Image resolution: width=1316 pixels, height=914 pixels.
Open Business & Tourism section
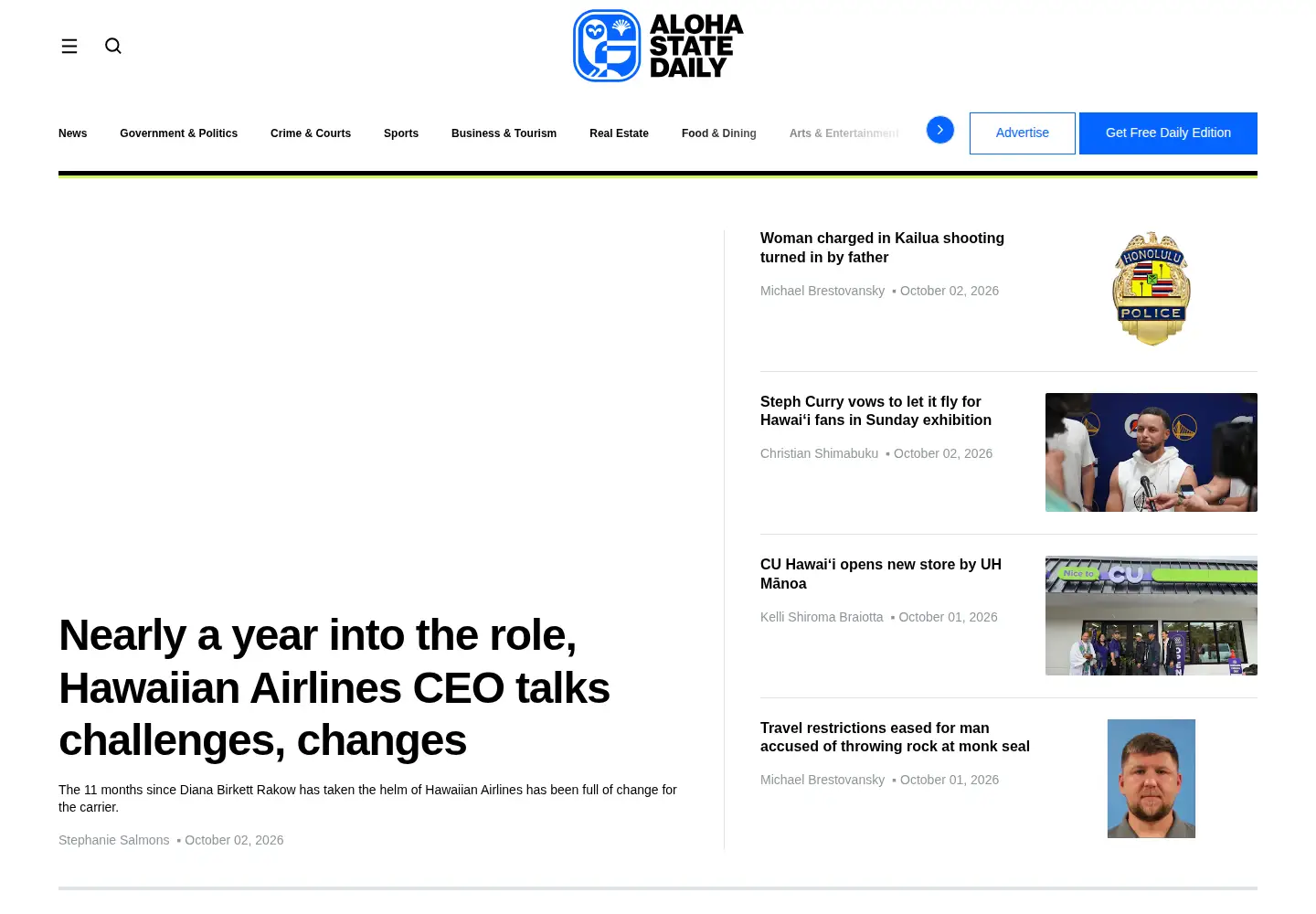pyautogui.click(x=504, y=133)
